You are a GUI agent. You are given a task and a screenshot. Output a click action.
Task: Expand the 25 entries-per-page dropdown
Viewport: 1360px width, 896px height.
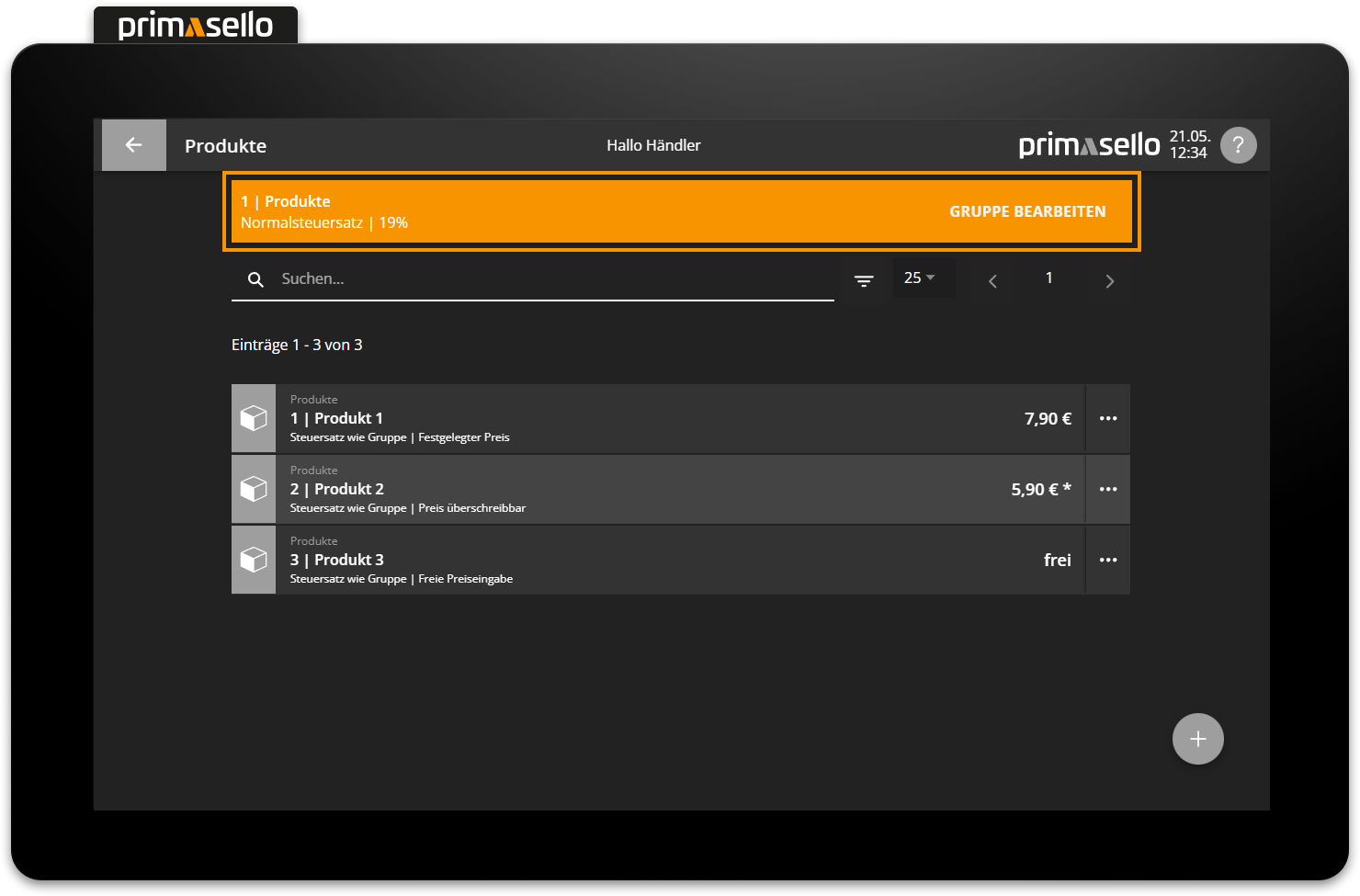coord(921,278)
